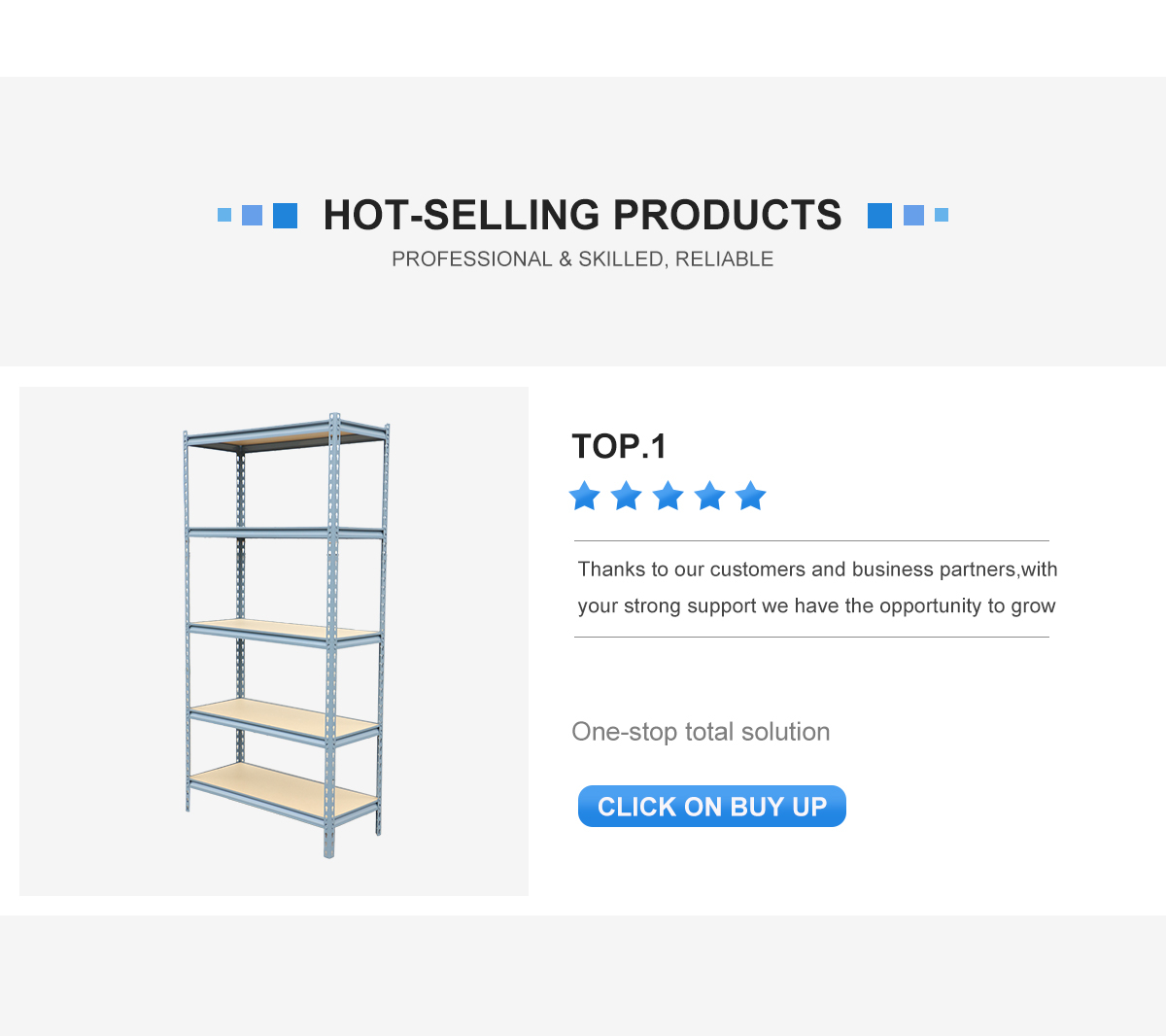Click the large dark blue square right of heading

[x=879, y=216]
